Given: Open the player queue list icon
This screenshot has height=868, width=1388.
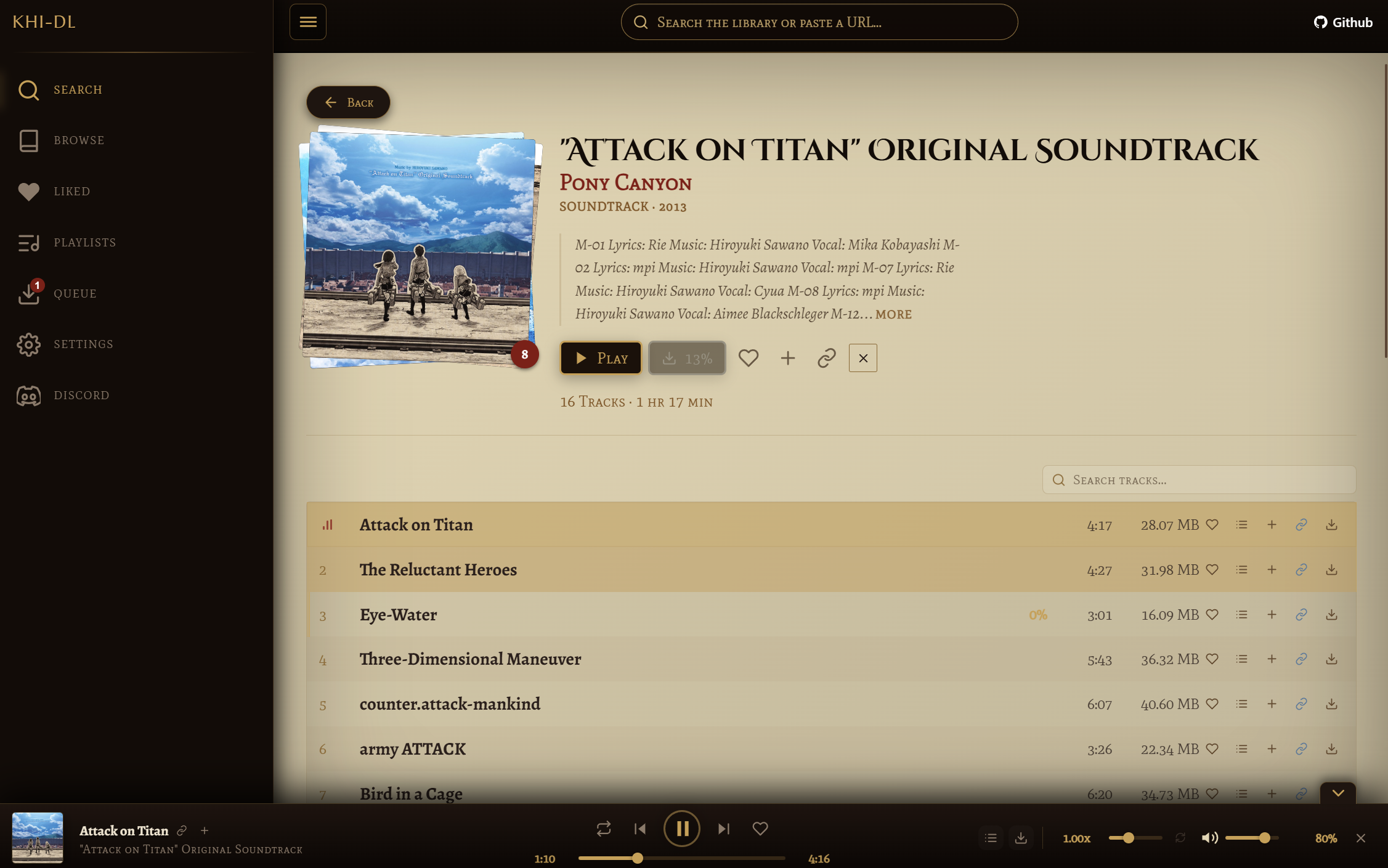Looking at the screenshot, I should 991,838.
